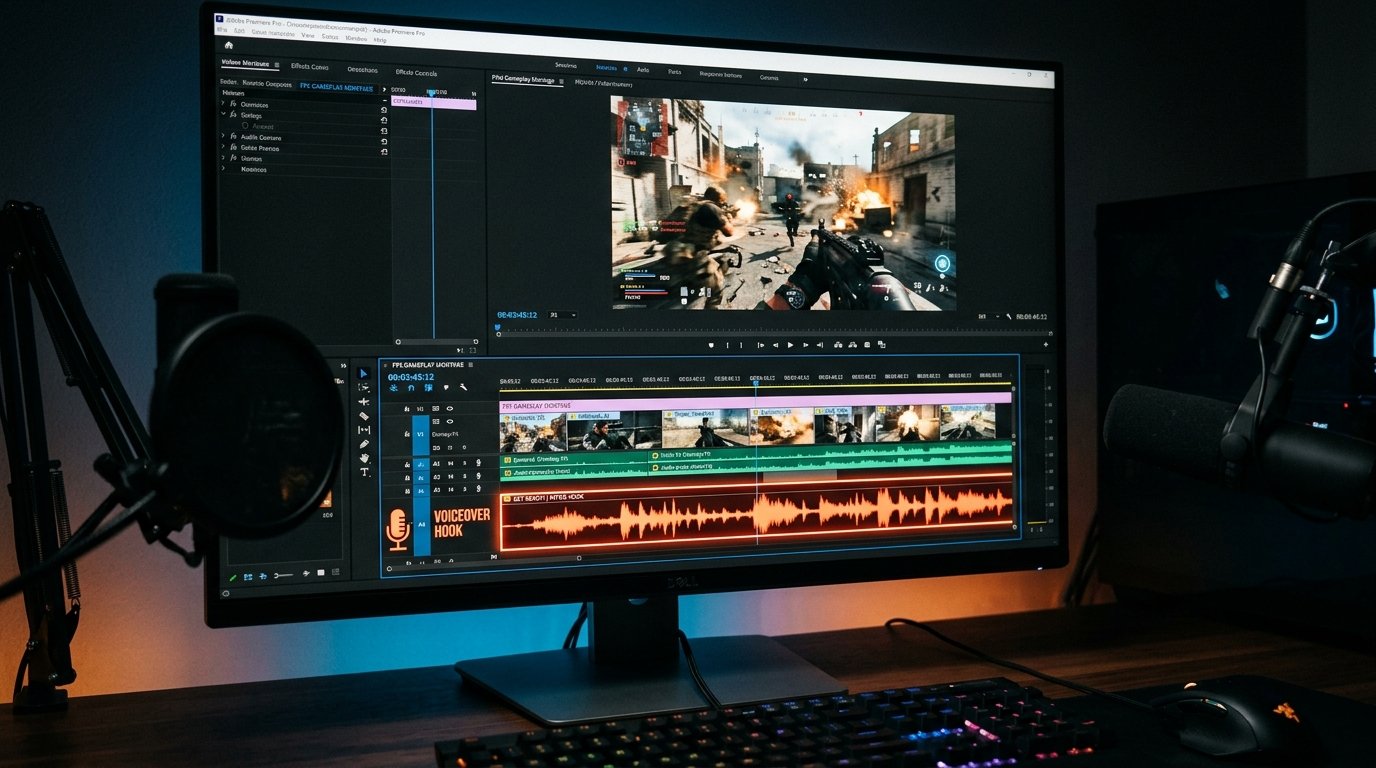Click the timeline timecode 00:03:45:12
The width and height of the screenshot is (1376, 768).
[411, 377]
